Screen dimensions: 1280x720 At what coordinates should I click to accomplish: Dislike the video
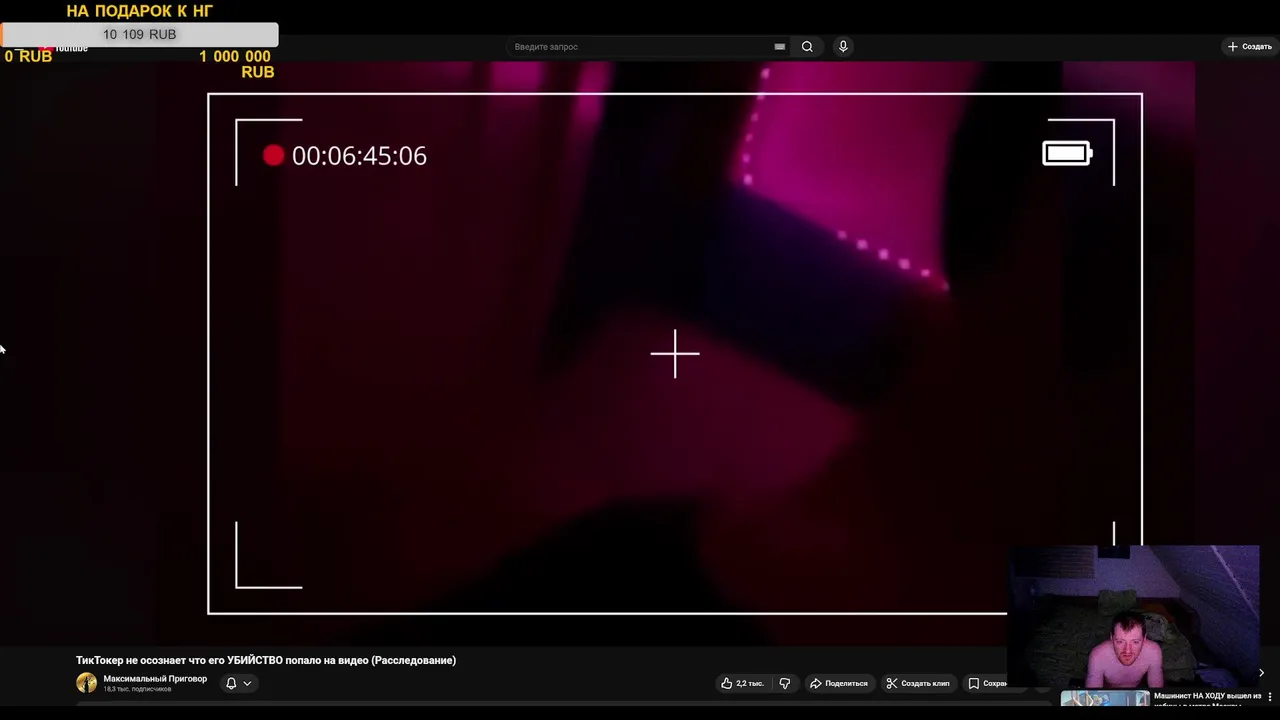coord(785,684)
